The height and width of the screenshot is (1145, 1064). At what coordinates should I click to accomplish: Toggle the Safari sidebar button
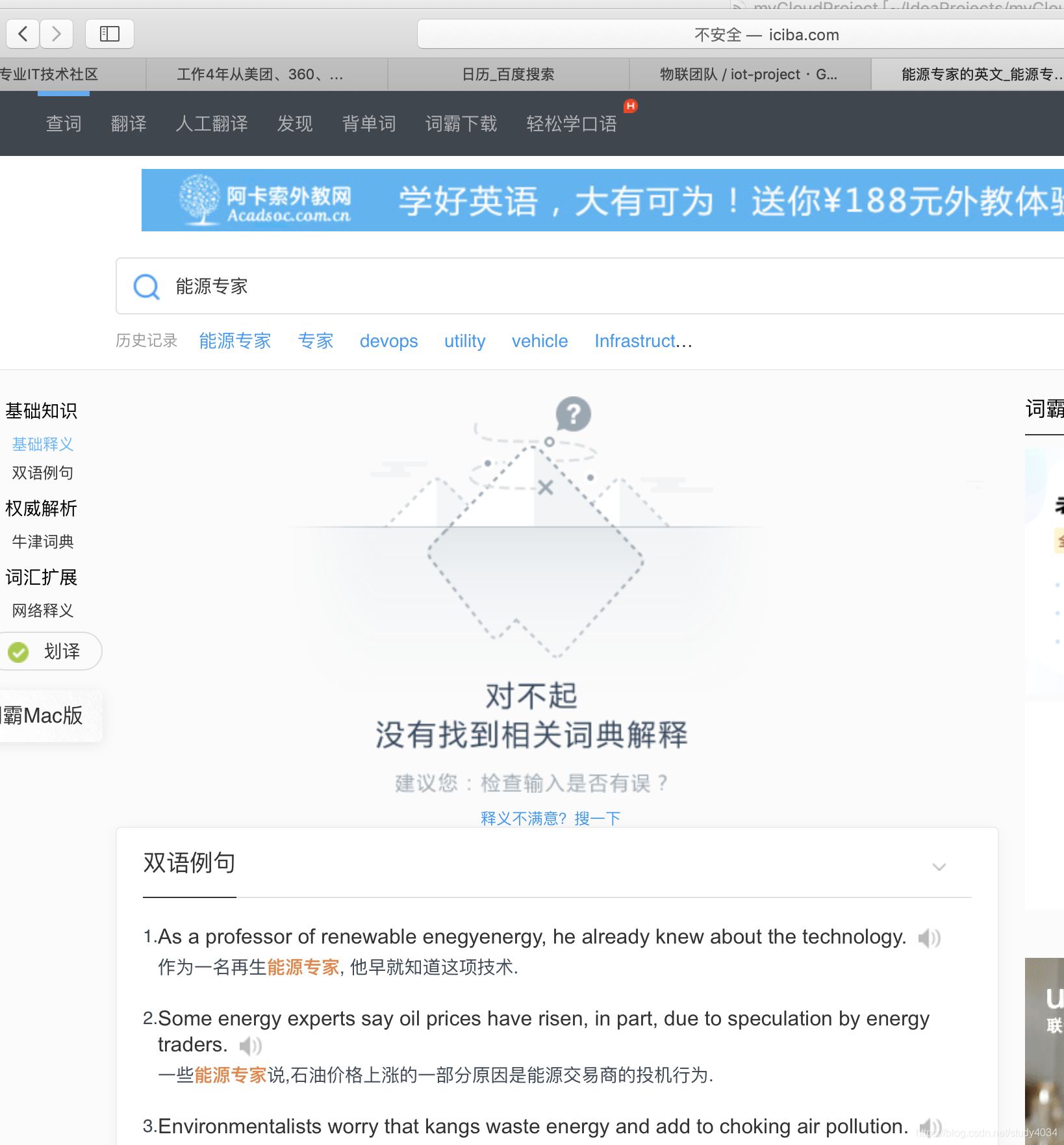point(110,34)
